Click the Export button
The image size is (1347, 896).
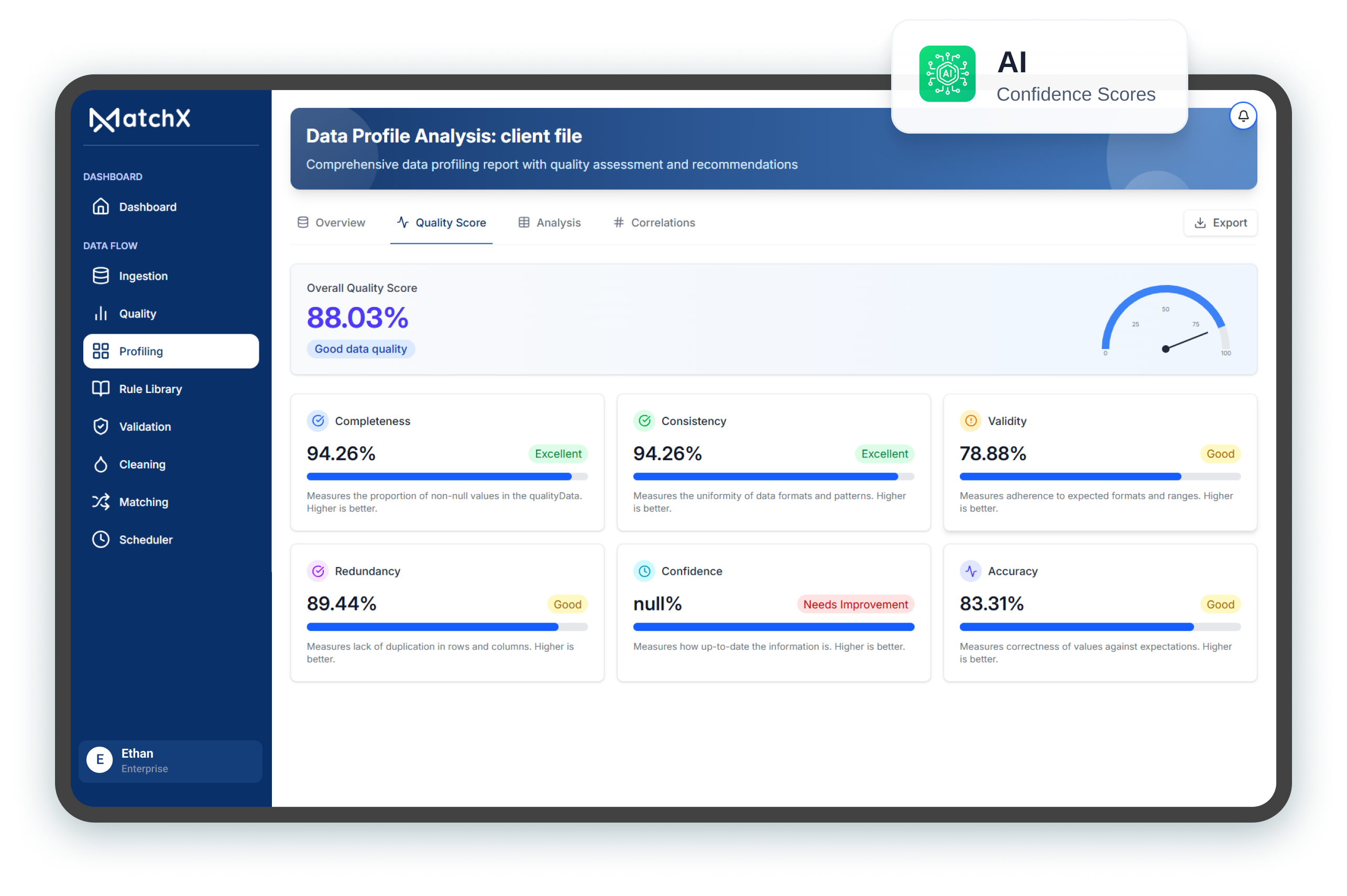pyautogui.click(x=1220, y=222)
